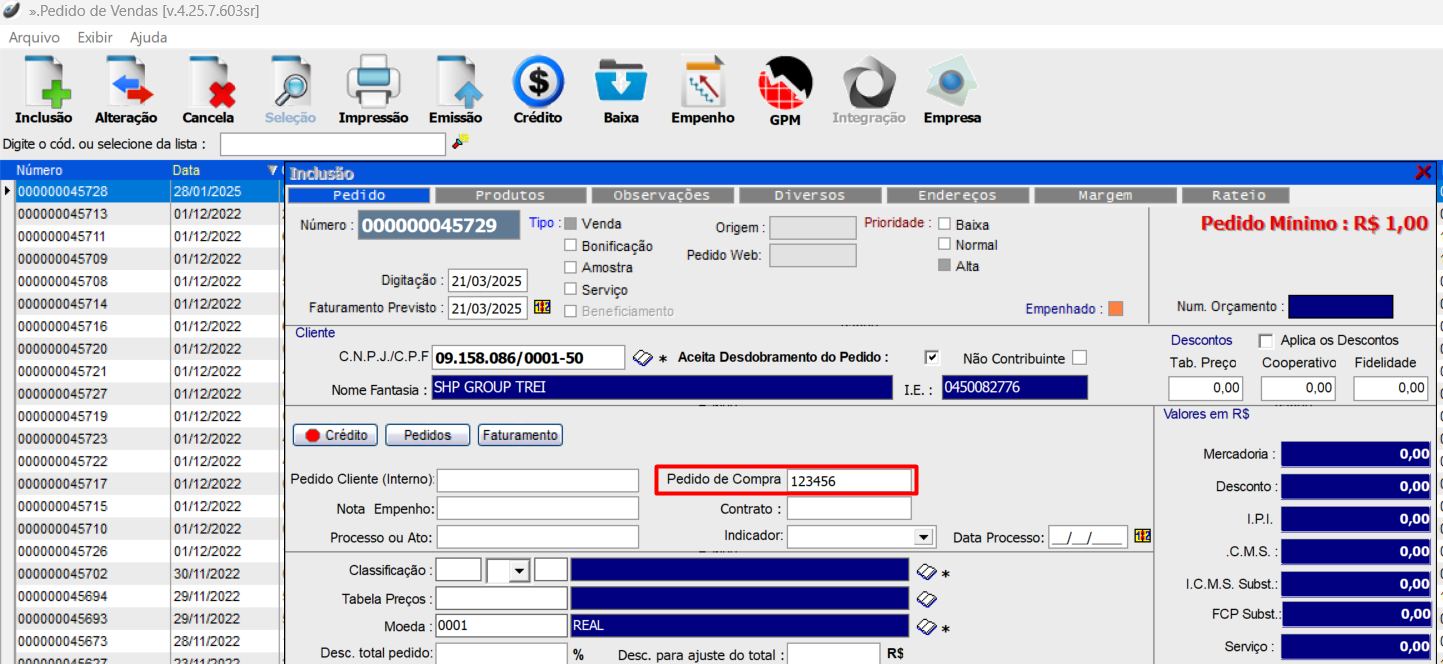
Task: Open the Crédito dollar icon
Action: pyautogui.click(x=538, y=84)
